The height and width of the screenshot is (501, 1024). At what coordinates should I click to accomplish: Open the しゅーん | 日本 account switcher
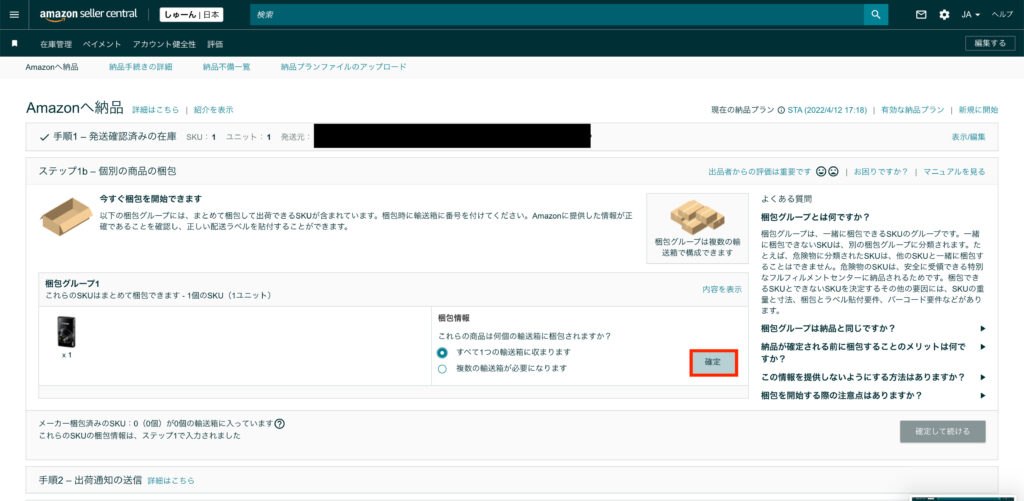(x=191, y=14)
